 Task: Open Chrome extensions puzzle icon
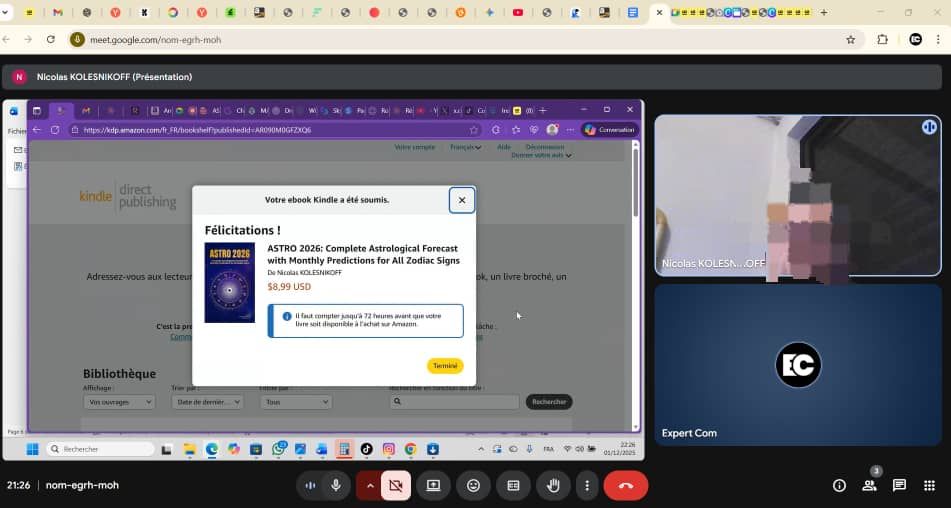coord(882,40)
